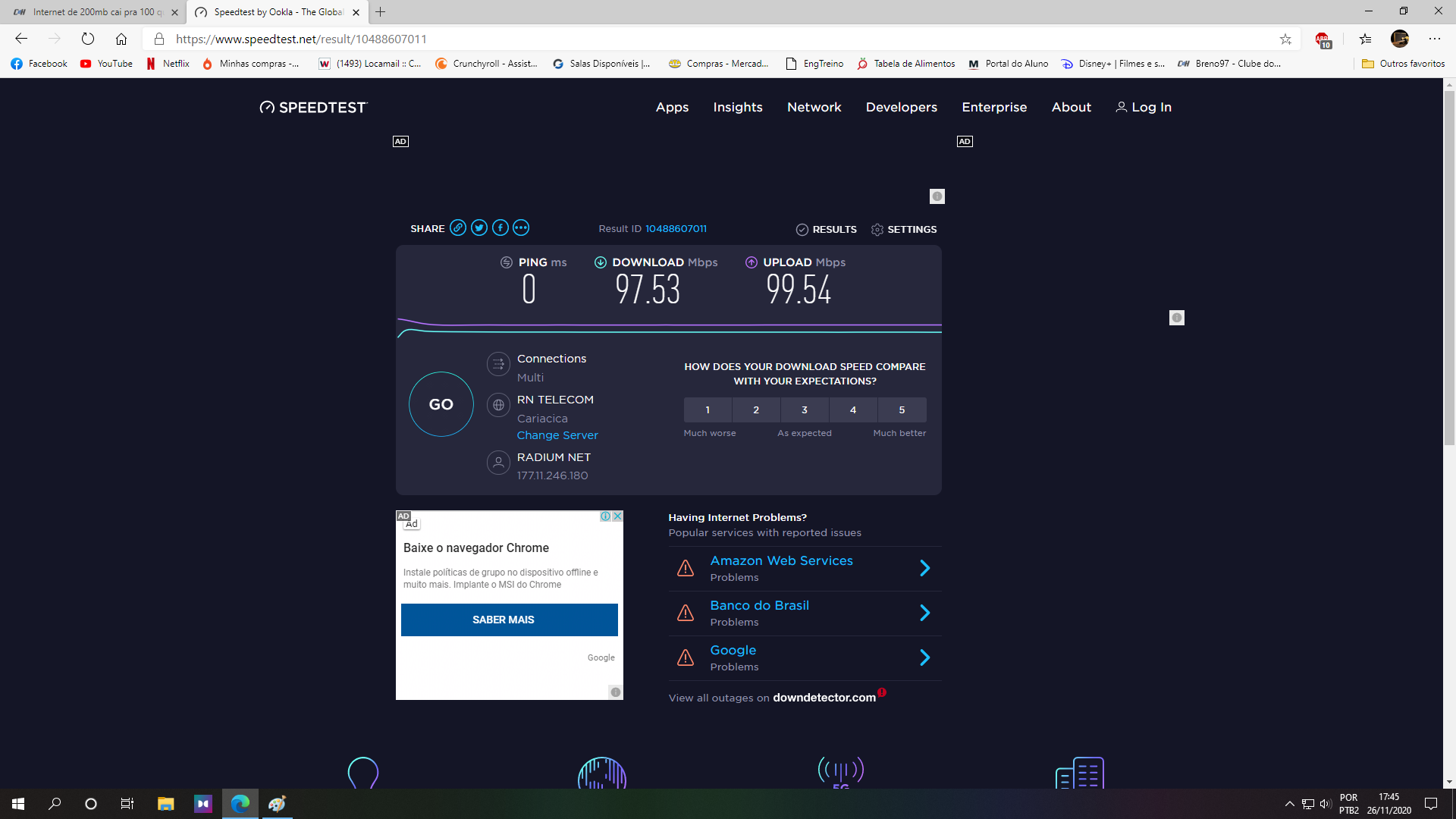Click the RN TELECOM globe icon

pos(498,405)
